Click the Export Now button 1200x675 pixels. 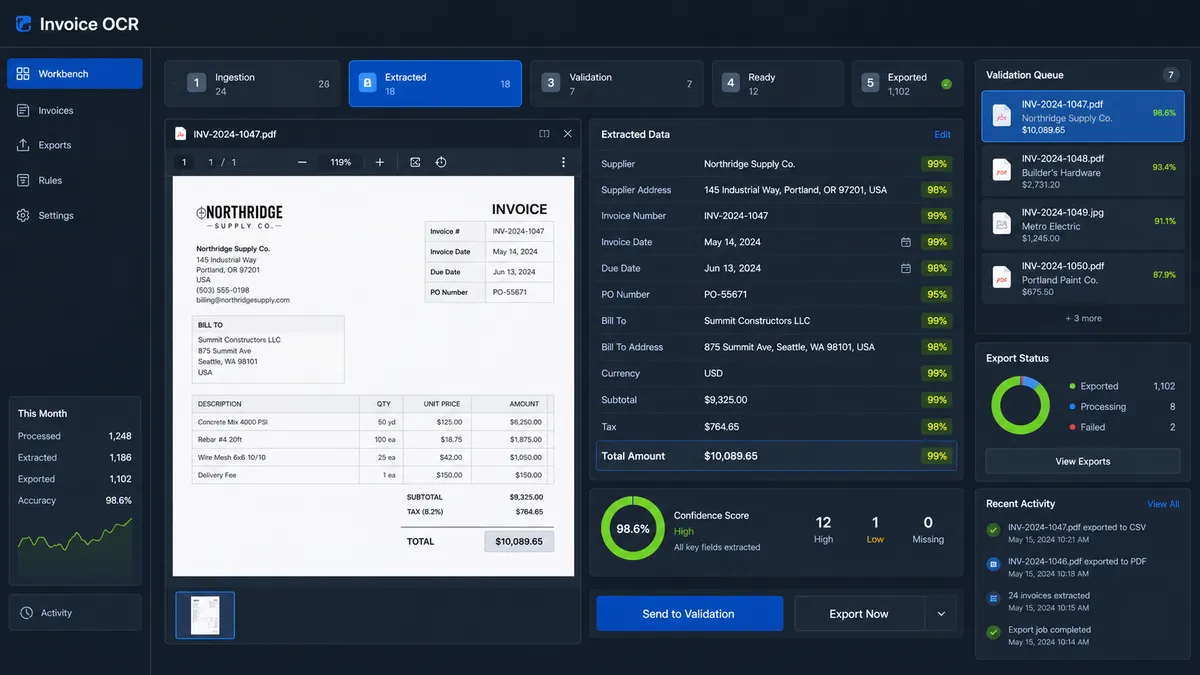click(x=859, y=614)
